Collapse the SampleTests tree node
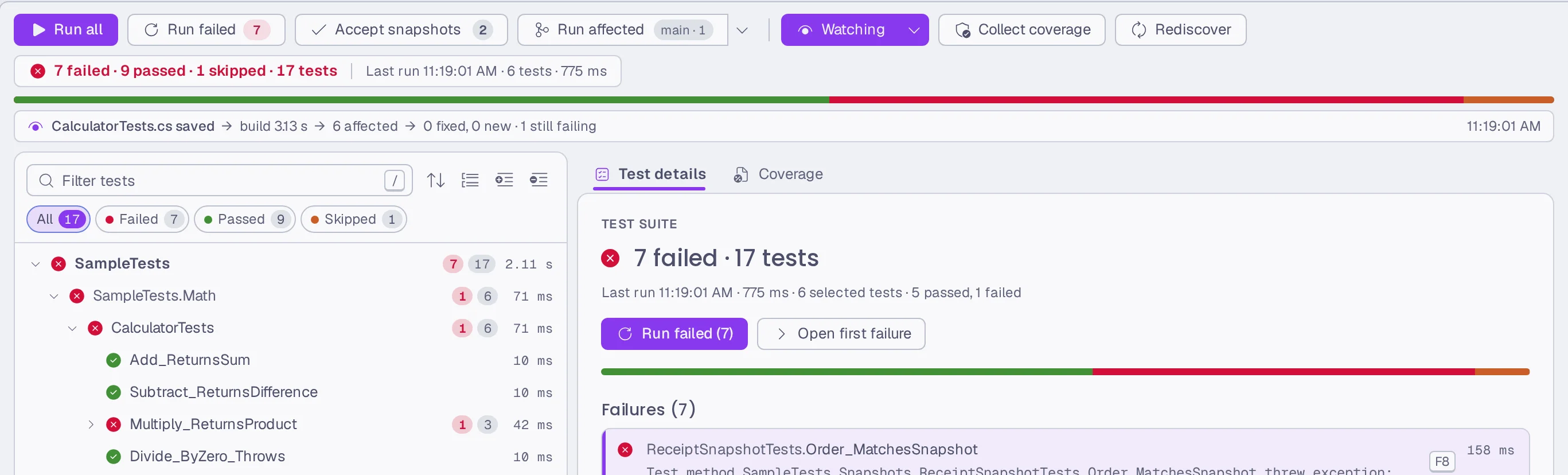The width and height of the screenshot is (1568, 475). (x=36, y=264)
